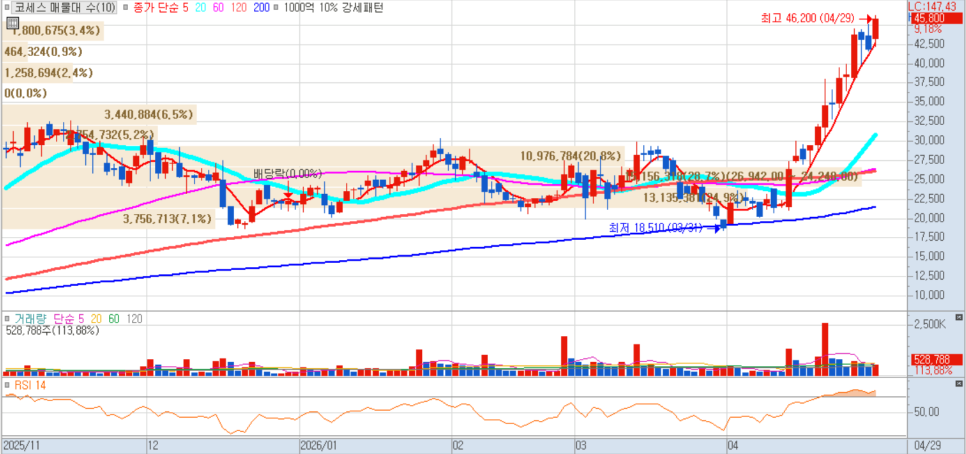
Task: Click the 50.00 RSI axis label
Action: click(927, 411)
